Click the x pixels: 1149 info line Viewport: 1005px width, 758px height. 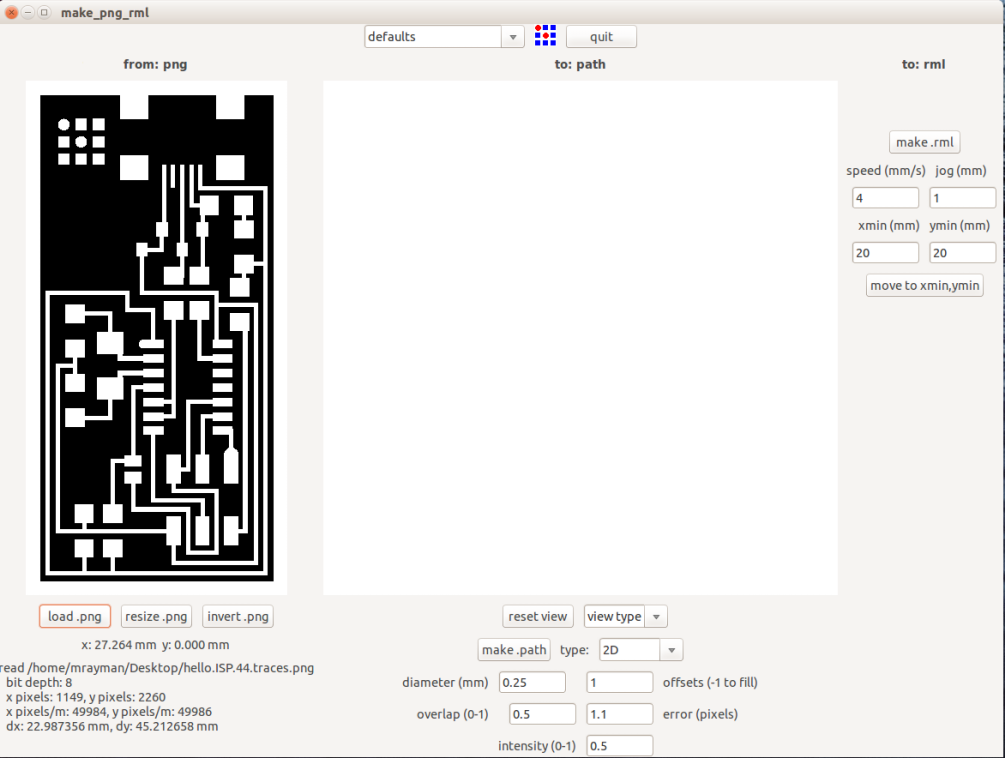click(86, 697)
